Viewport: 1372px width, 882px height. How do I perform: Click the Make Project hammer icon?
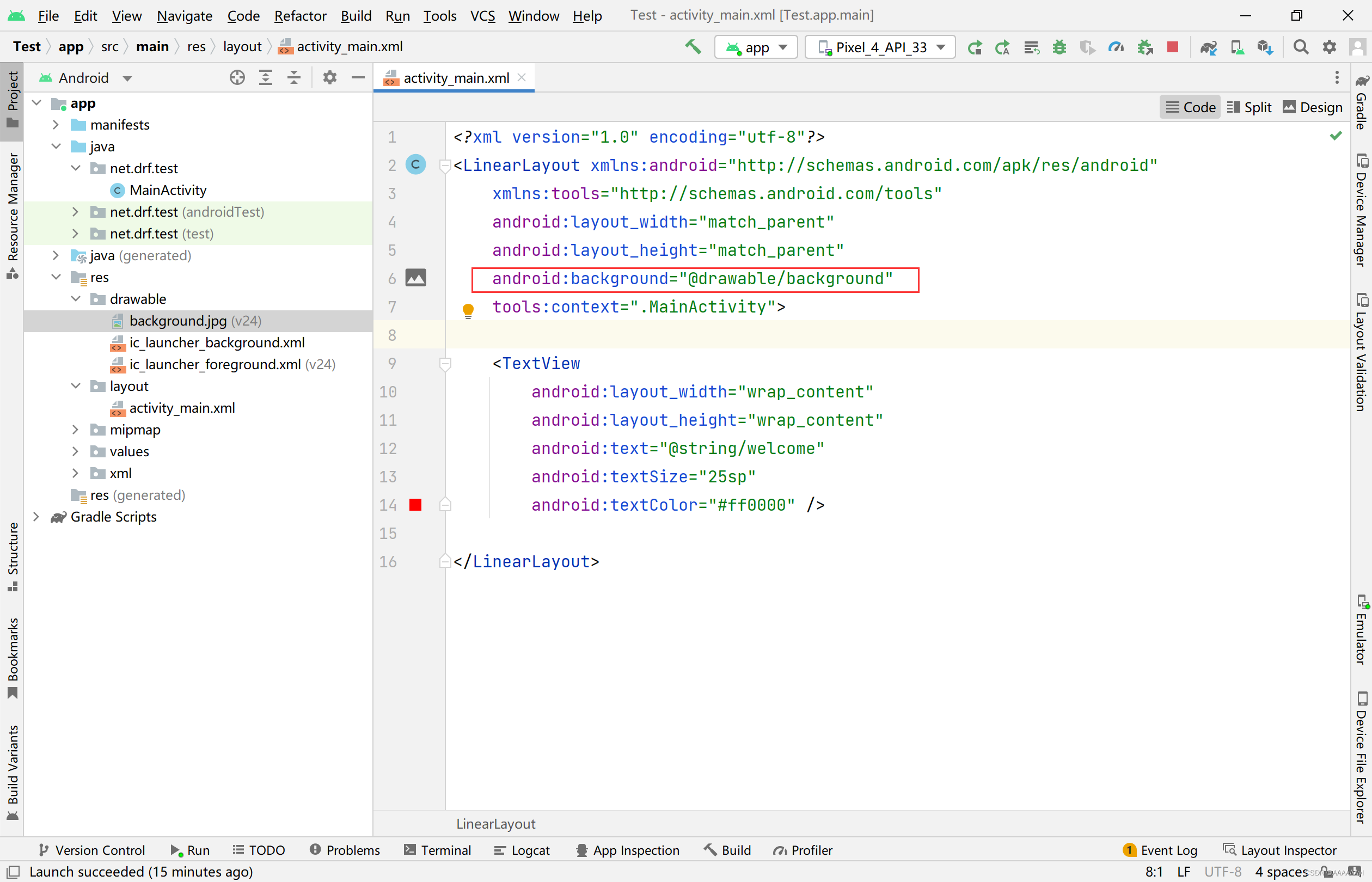(x=693, y=47)
